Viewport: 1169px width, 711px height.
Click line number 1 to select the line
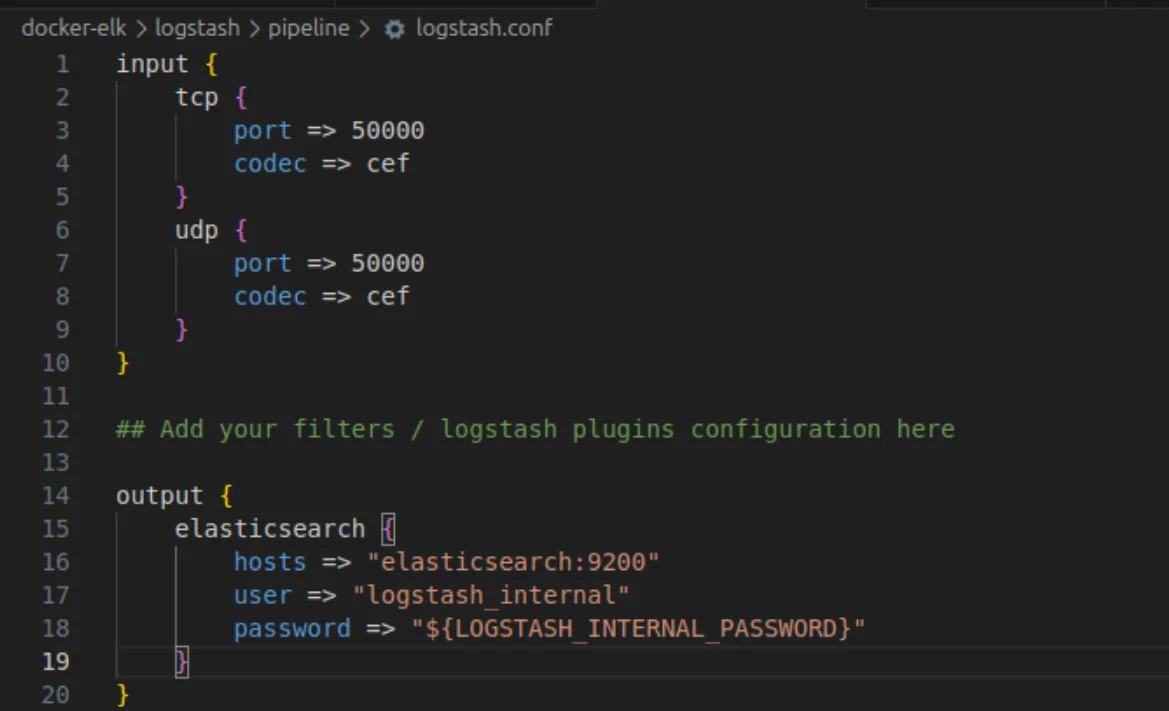pos(62,63)
